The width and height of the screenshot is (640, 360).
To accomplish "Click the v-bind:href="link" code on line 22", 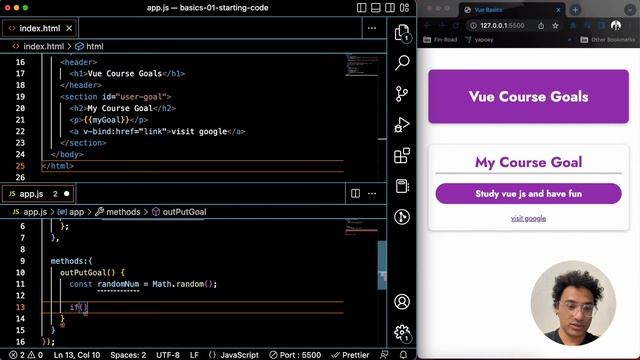I will [125, 131].
